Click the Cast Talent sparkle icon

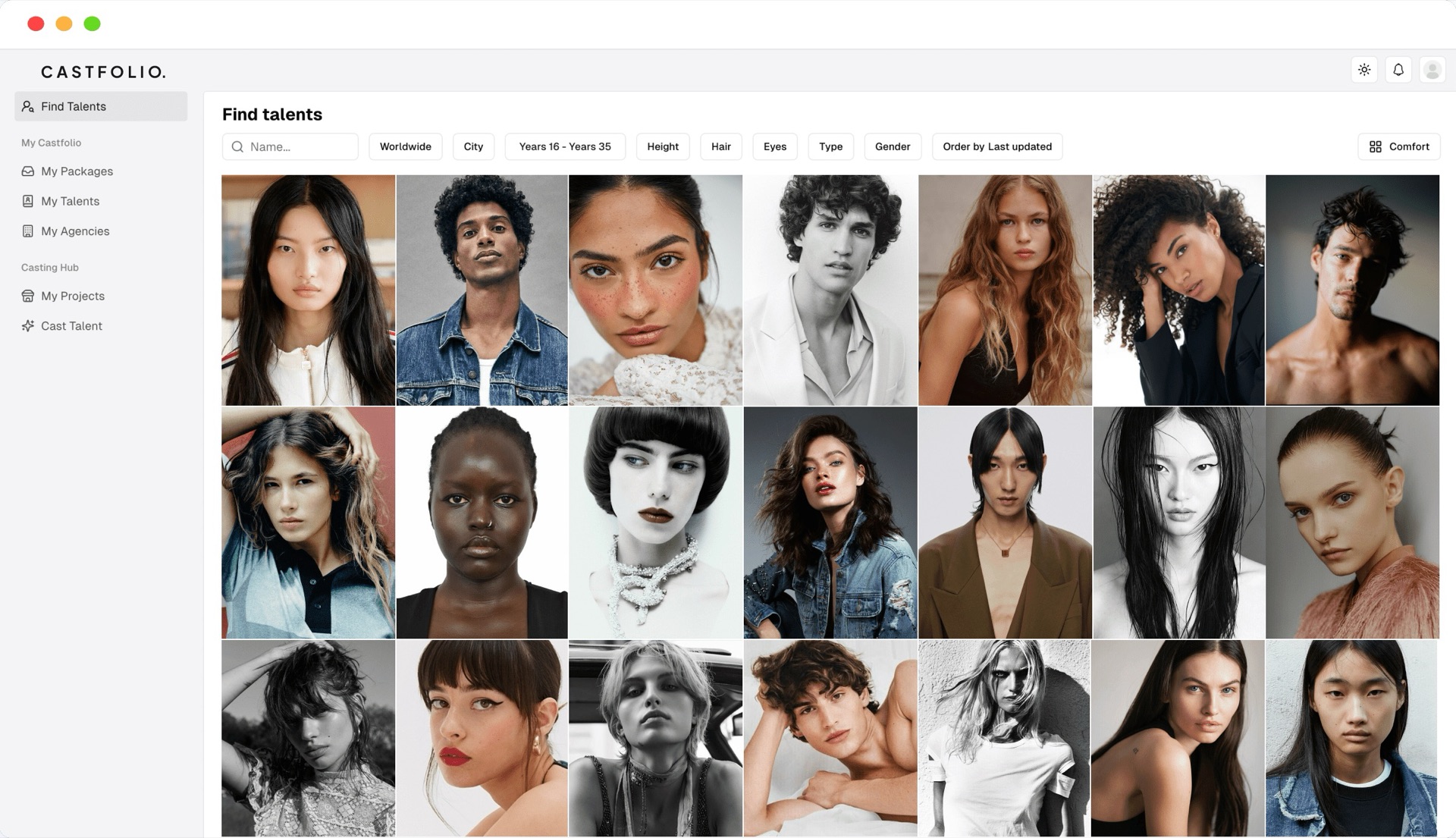pos(28,326)
